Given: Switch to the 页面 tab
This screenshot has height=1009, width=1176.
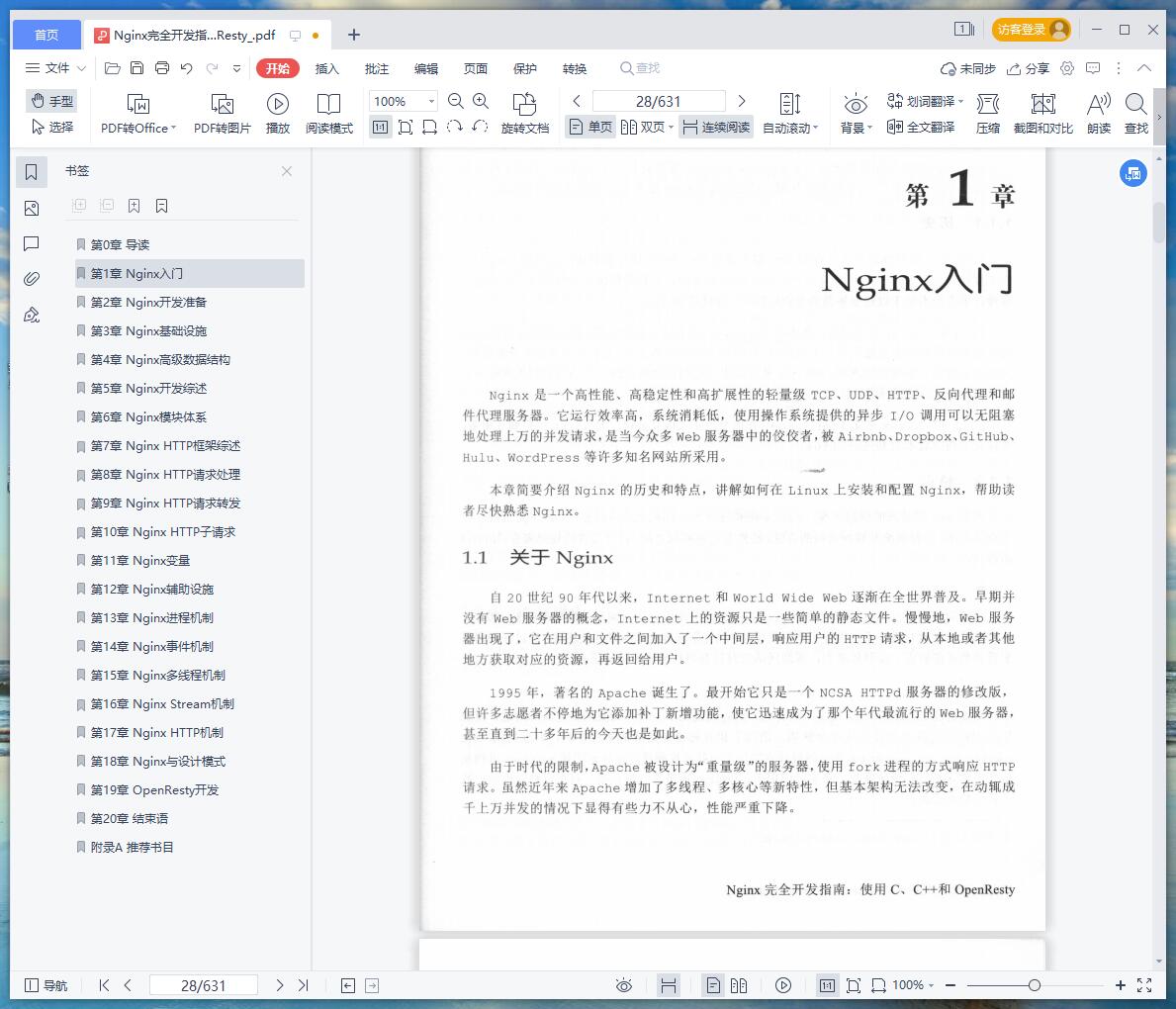Looking at the screenshot, I should coord(476,68).
